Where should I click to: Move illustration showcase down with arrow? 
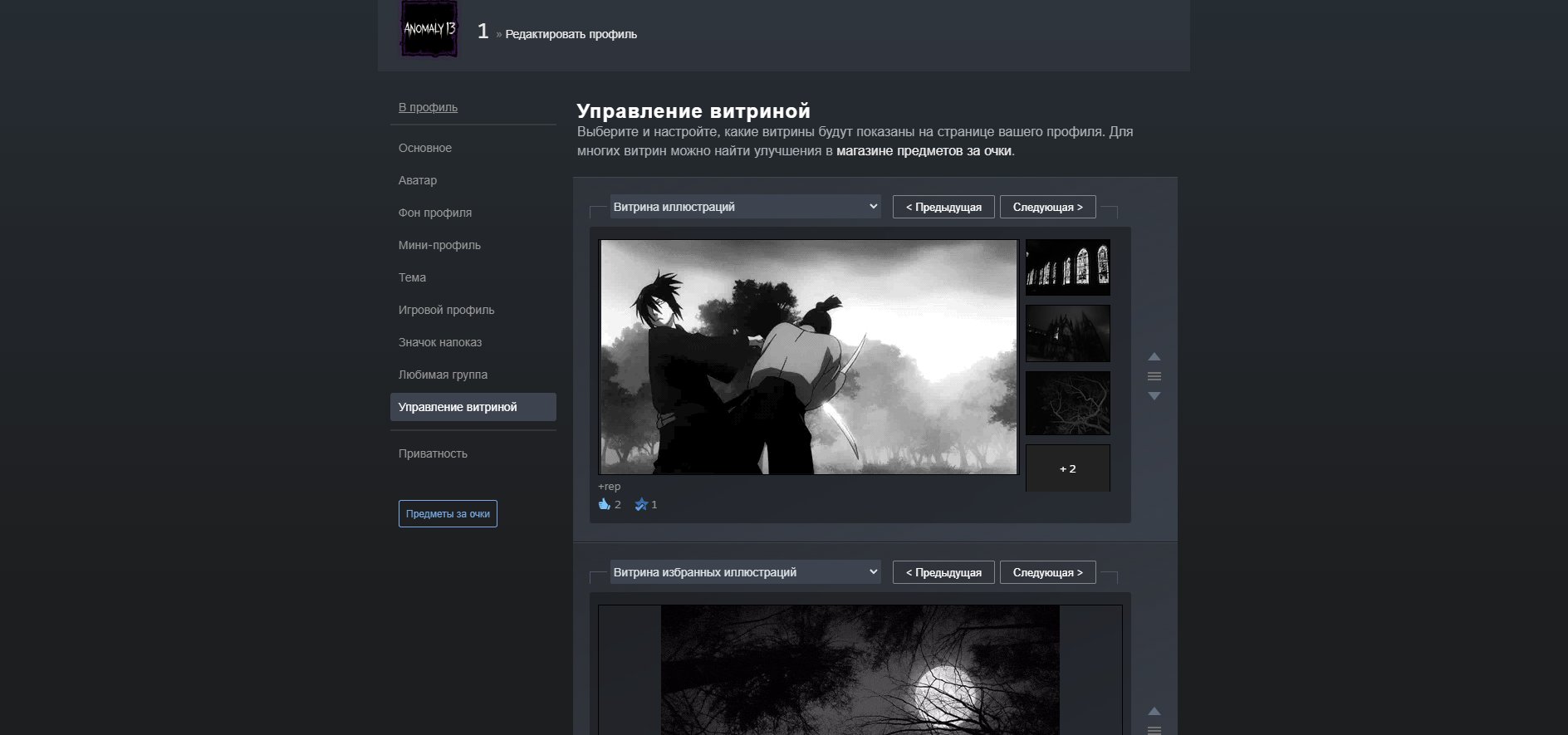point(1154,396)
